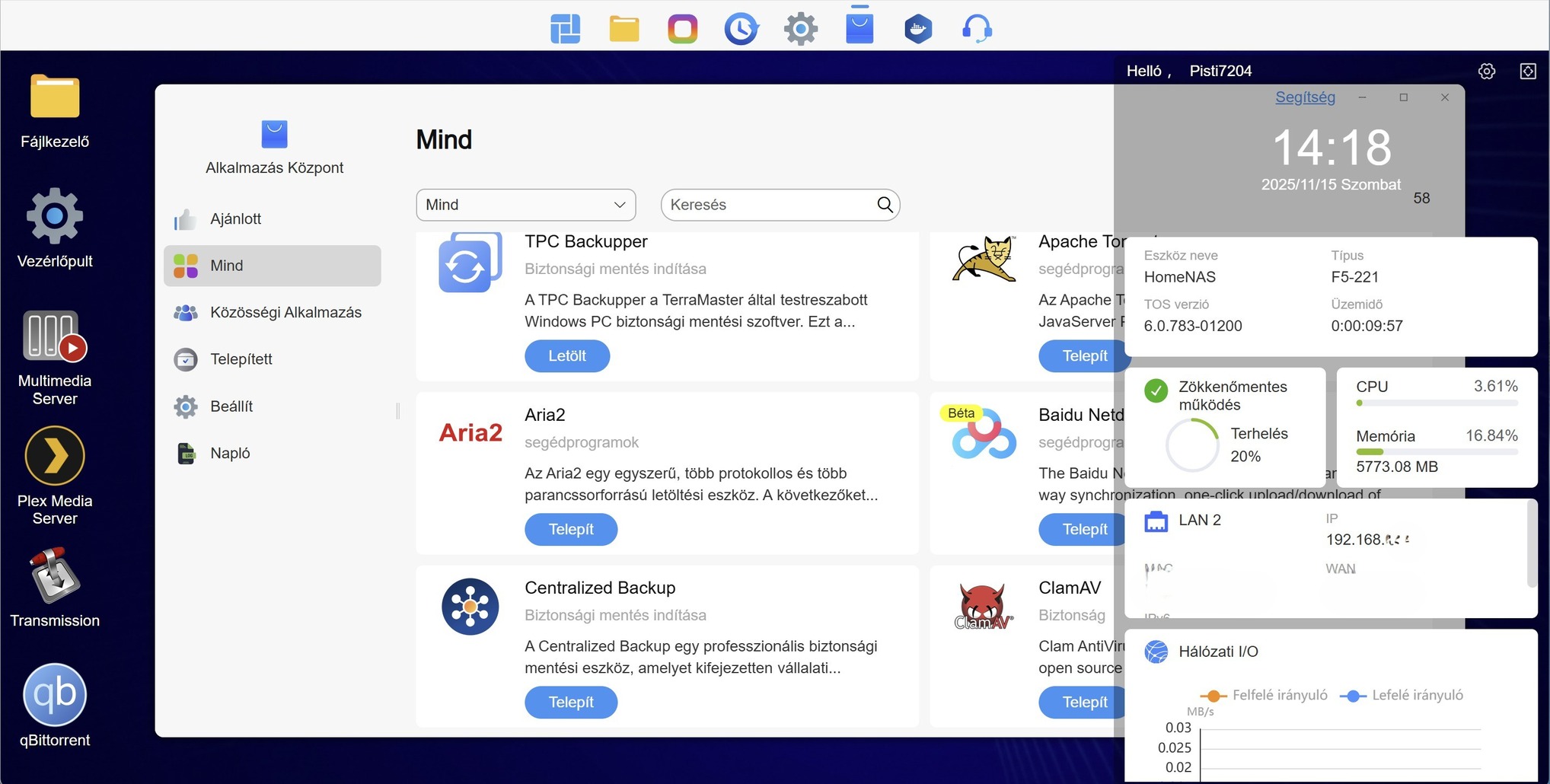Click the TPC Backupper app icon
Screen dimensions: 1550x784
(470, 263)
